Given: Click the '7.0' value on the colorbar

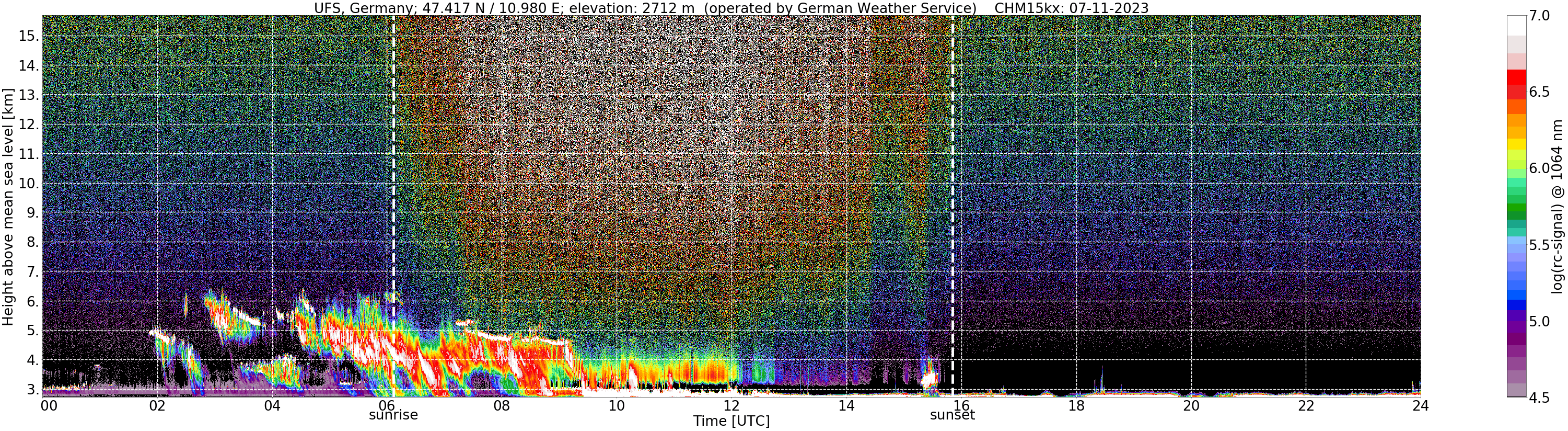Looking at the screenshot, I should 1539,16.
